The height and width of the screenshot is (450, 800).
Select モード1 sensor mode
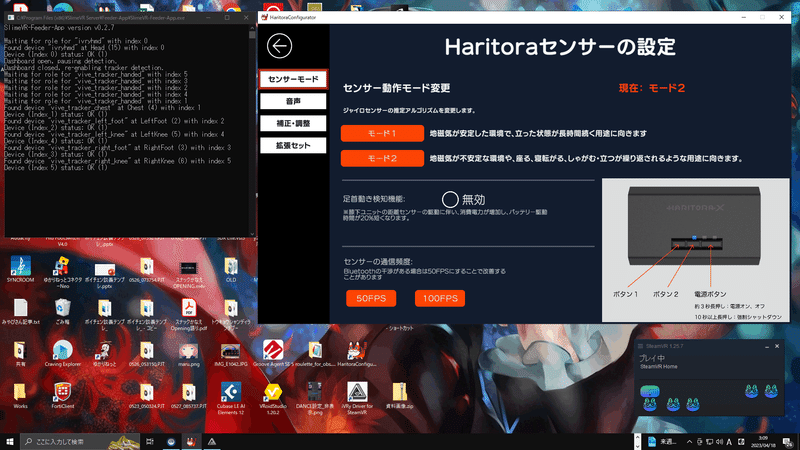(382, 133)
